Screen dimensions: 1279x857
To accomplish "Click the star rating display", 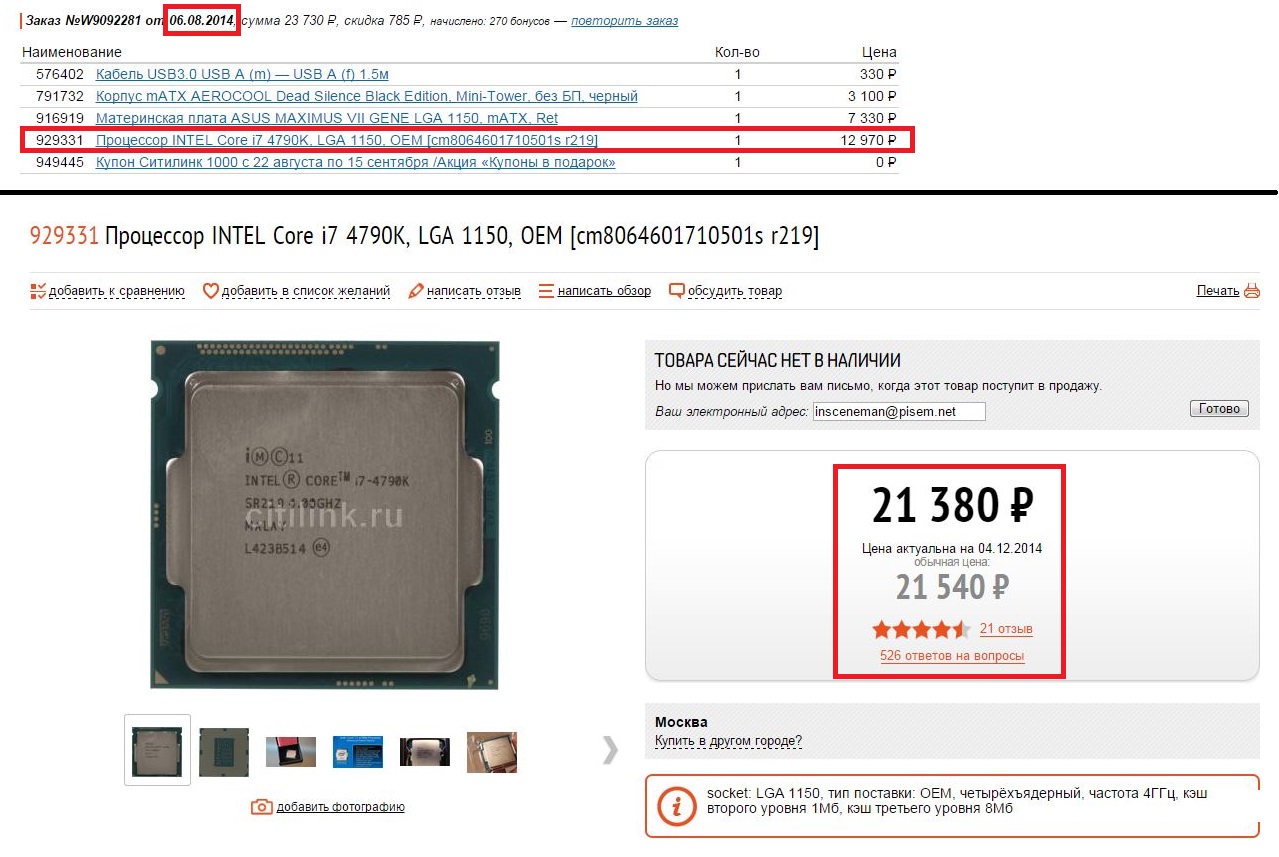I will [921, 629].
